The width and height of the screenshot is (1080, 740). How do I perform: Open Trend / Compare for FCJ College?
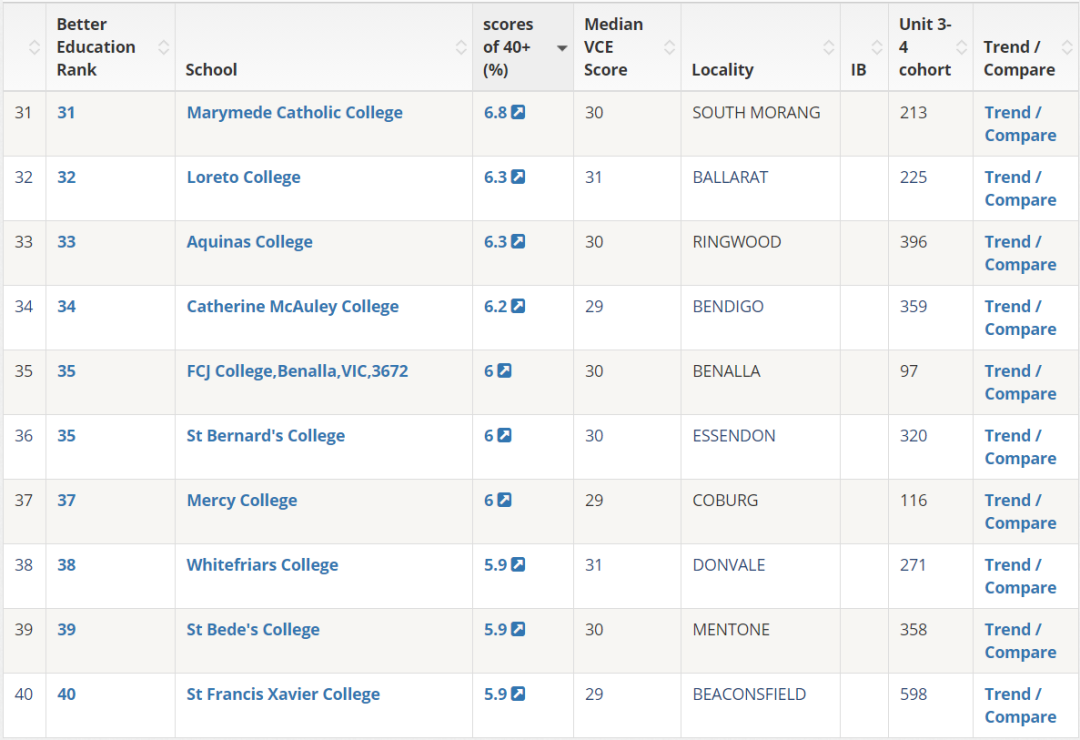[1020, 382]
